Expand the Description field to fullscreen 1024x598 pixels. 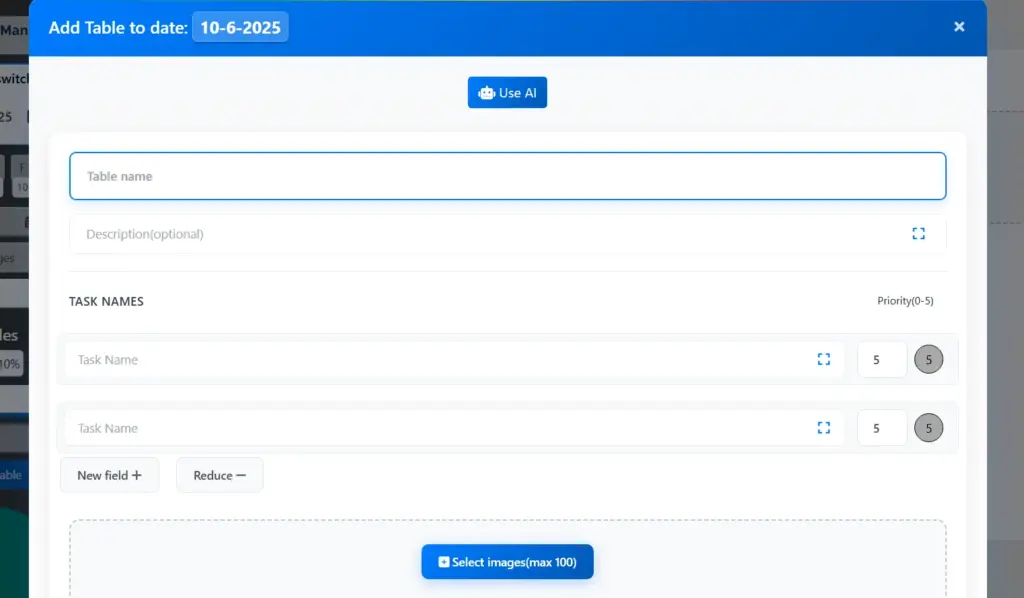[x=919, y=233]
